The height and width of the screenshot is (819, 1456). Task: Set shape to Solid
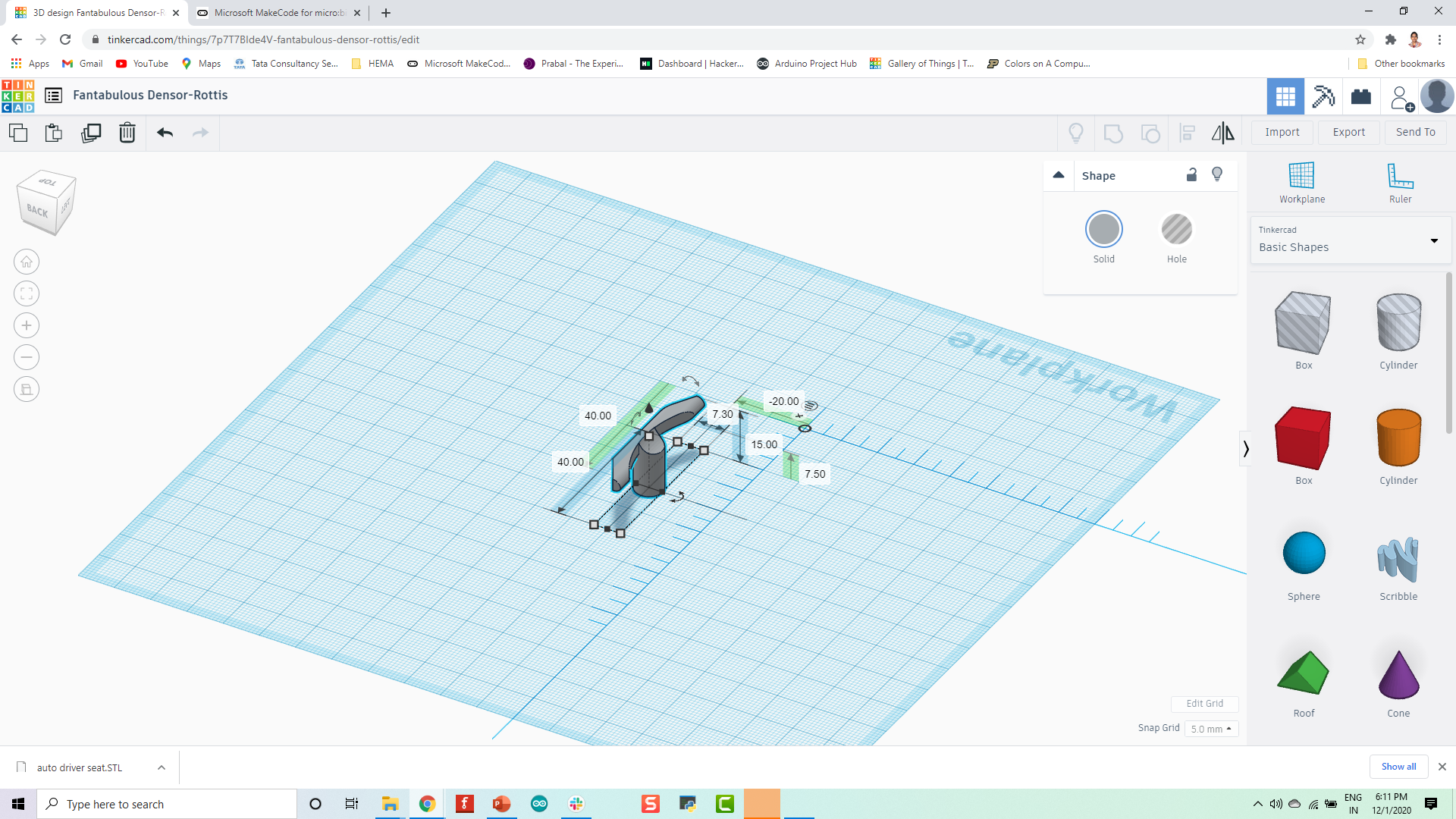click(x=1103, y=229)
